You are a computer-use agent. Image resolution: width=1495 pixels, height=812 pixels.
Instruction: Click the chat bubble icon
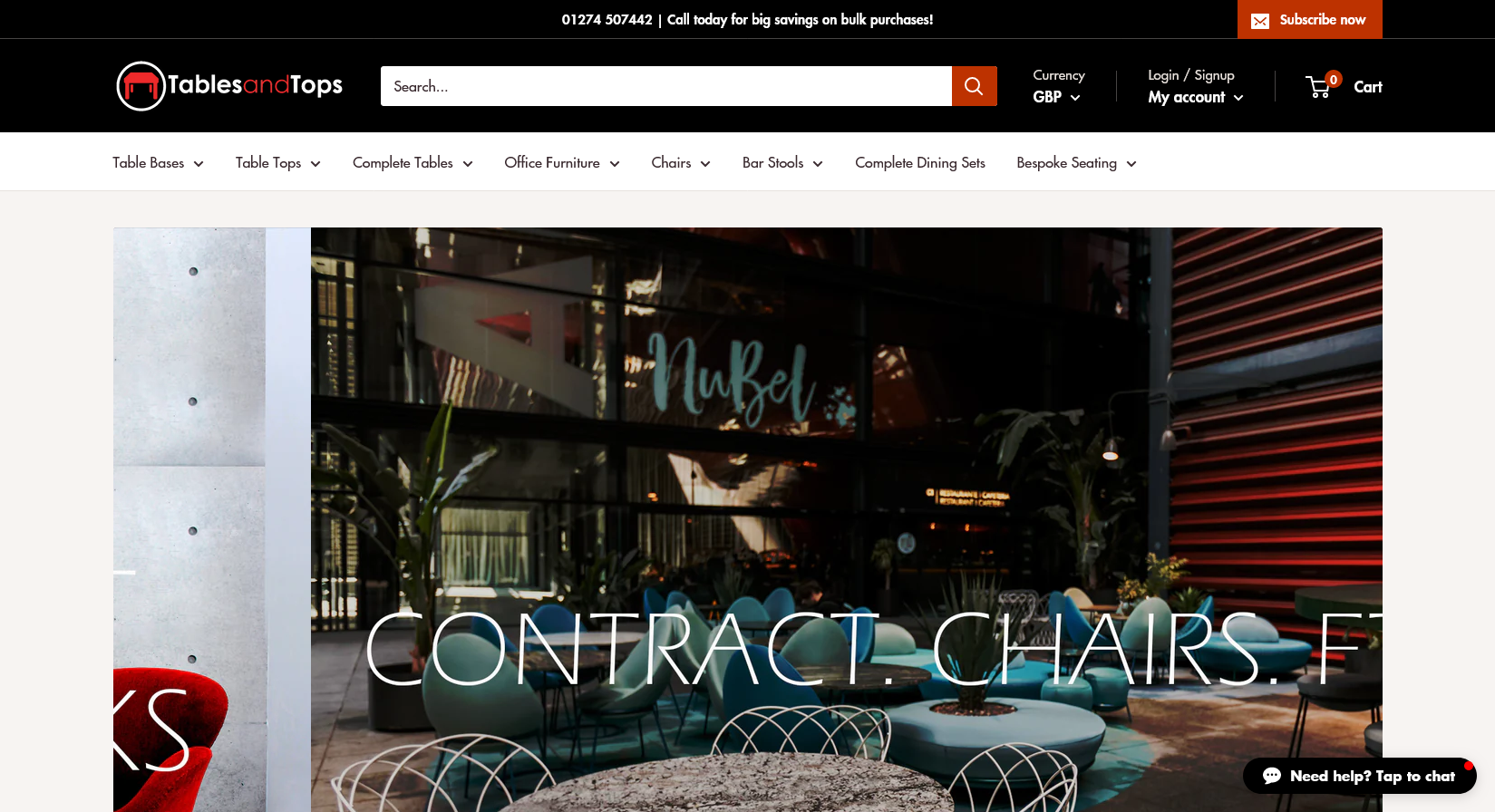pos(1272,776)
